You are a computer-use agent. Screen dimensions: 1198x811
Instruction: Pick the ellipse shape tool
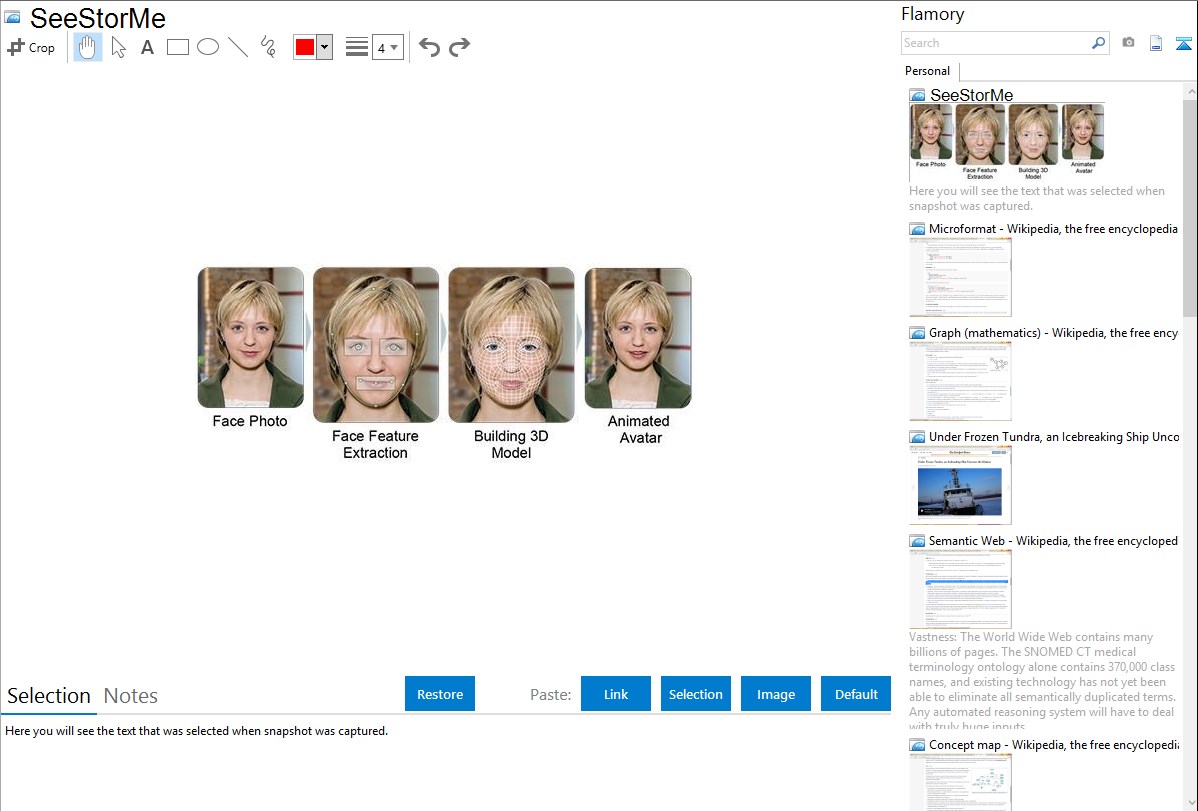coord(208,47)
